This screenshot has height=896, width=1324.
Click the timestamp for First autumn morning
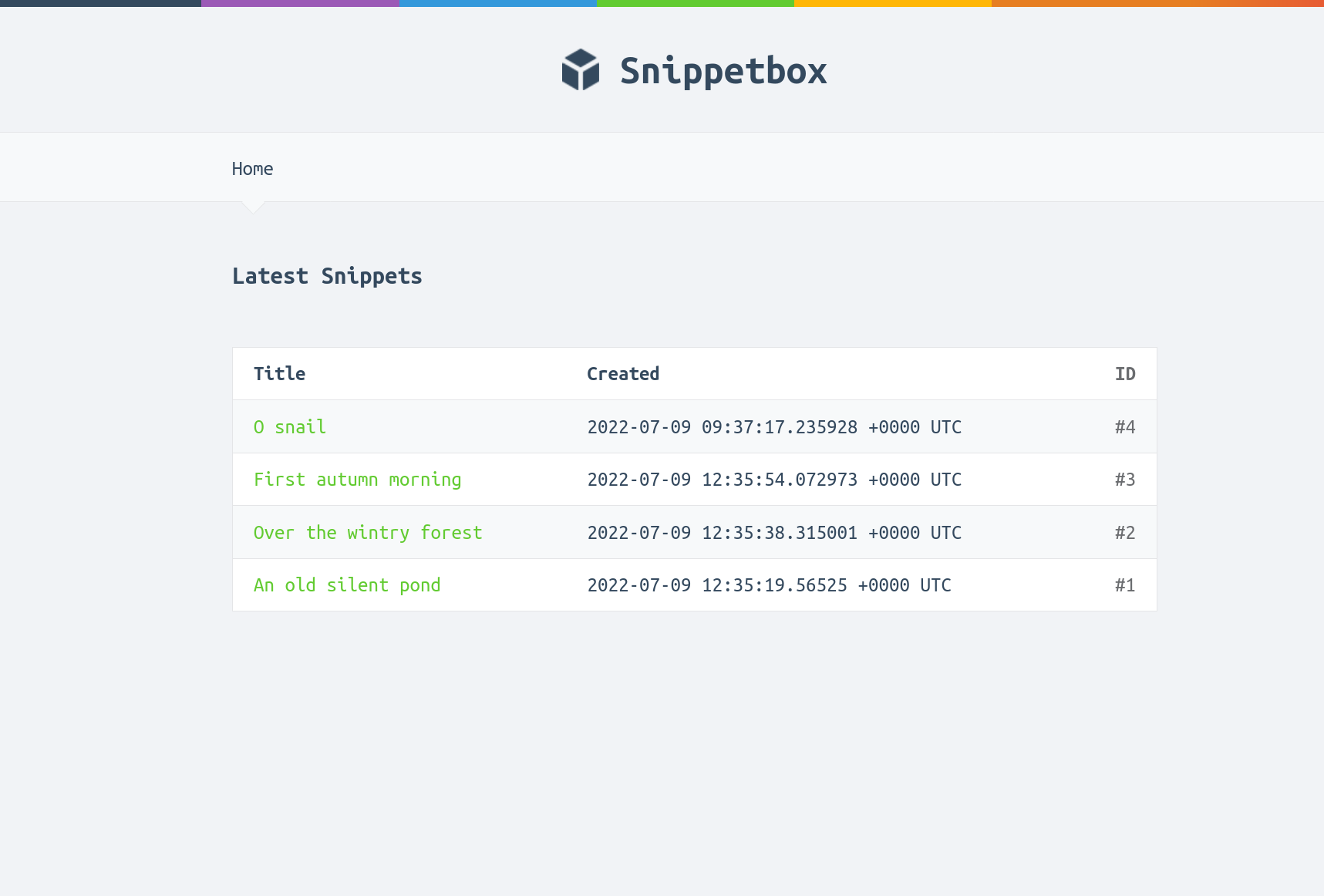773,479
